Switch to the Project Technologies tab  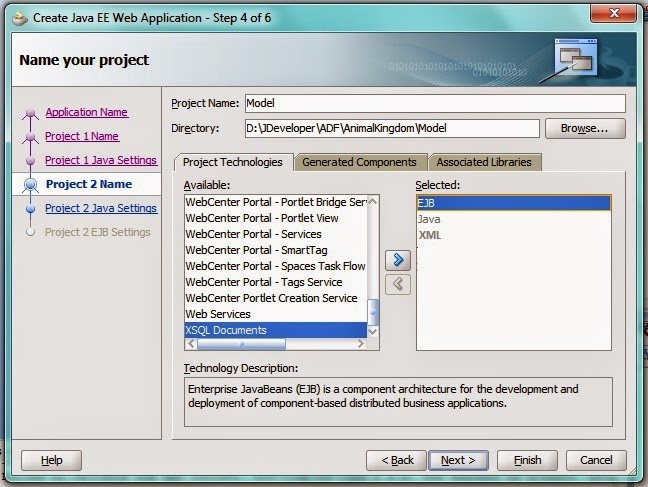coord(233,162)
